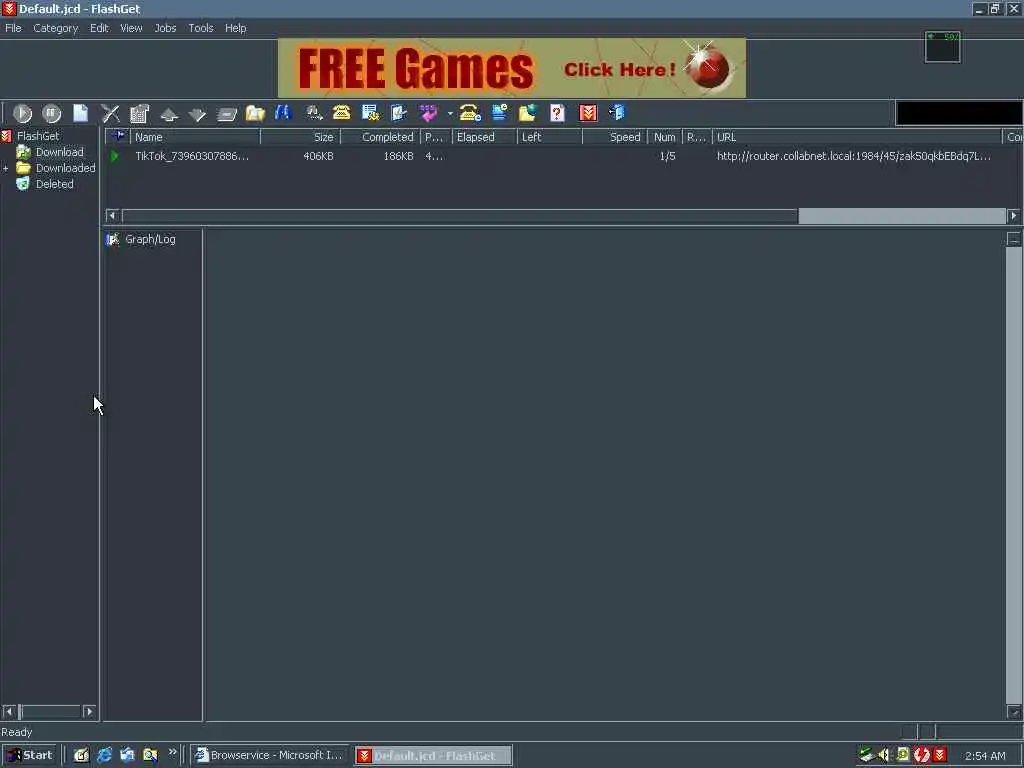This screenshot has width=1024, height=768.
Task: Click the blue document-pencil toolbar icon
Action: click(398, 113)
